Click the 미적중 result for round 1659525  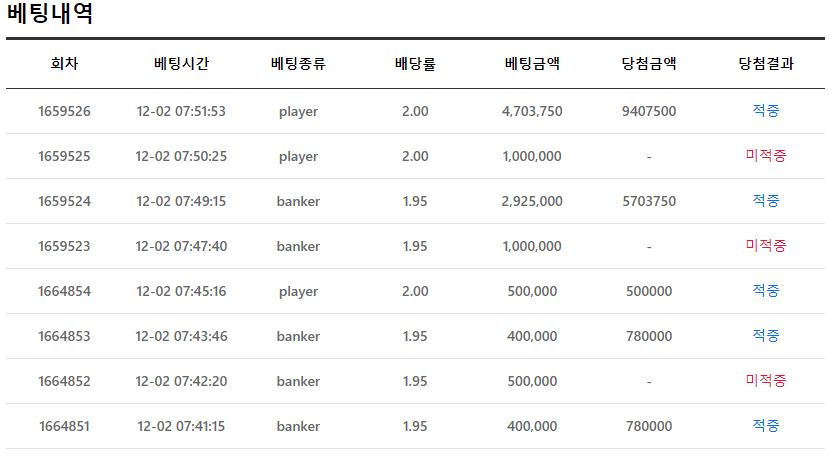[766, 156]
